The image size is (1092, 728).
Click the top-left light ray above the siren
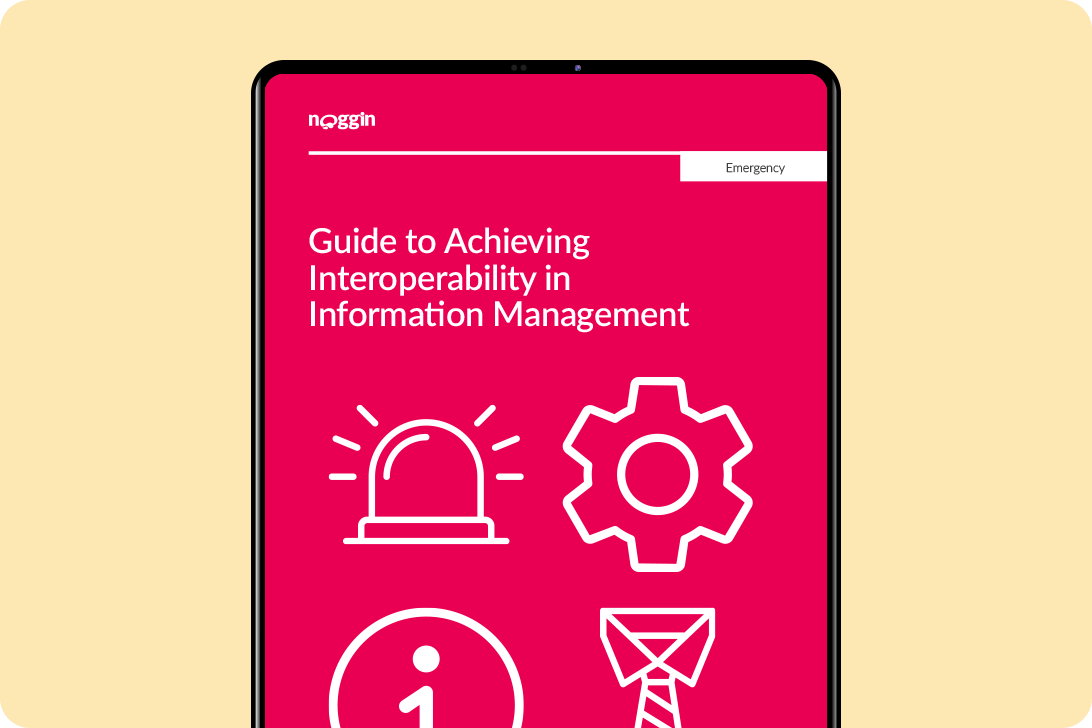367,415
